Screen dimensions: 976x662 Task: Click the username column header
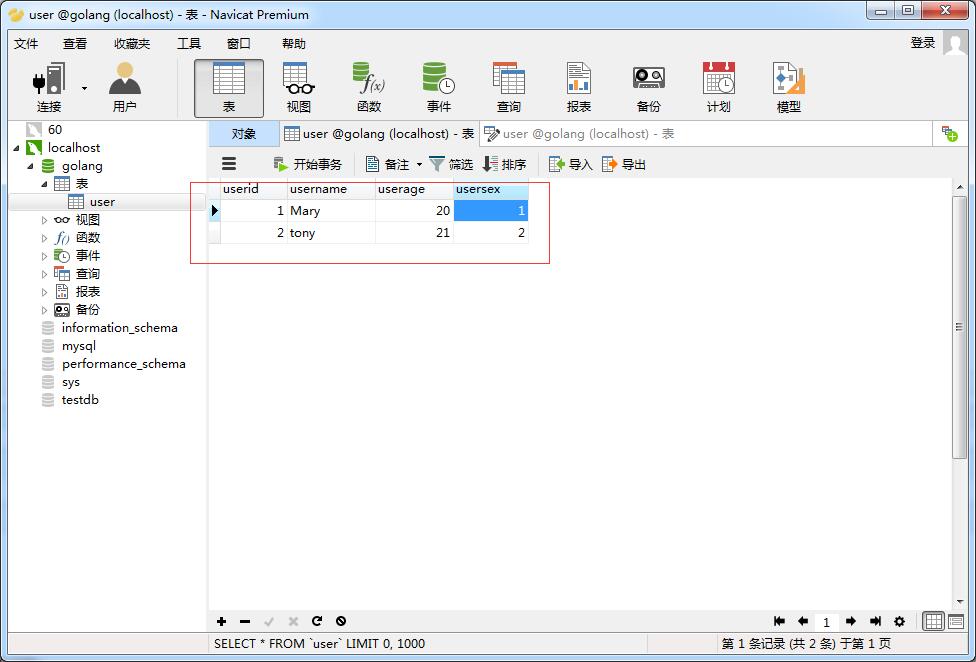(x=331, y=189)
